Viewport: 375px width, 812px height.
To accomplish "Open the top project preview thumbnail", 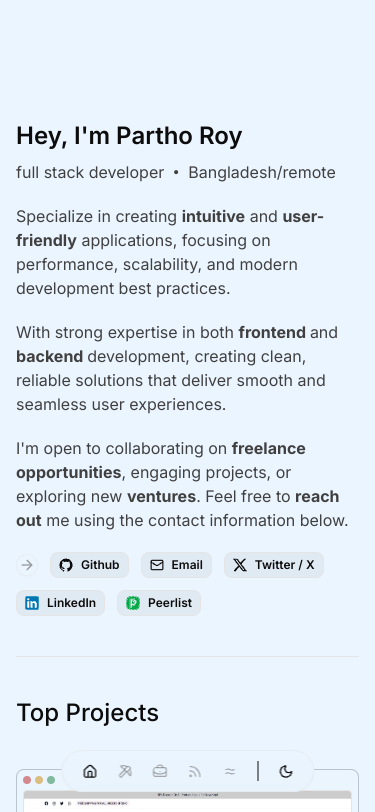I will [188, 791].
